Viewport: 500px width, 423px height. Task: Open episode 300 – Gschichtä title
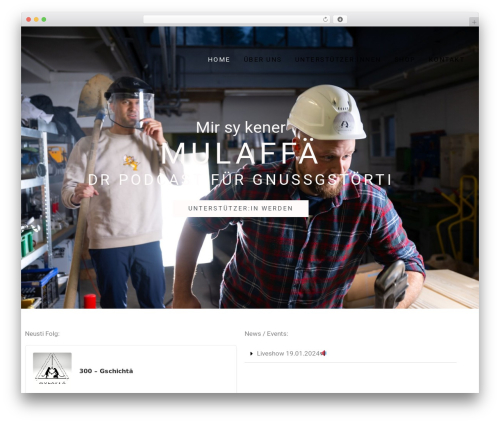[106, 371]
